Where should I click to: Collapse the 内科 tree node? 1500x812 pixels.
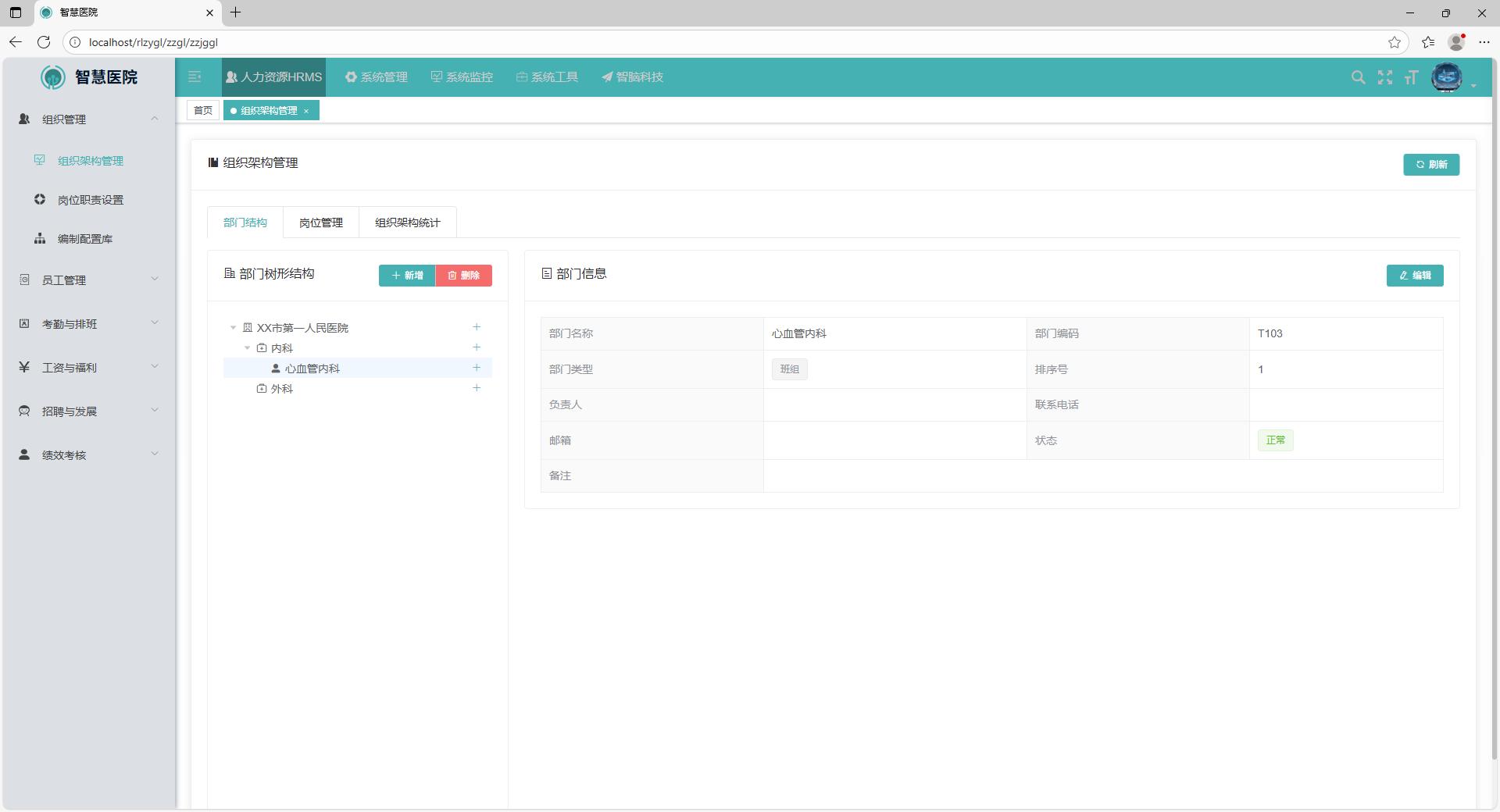coord(247,348)
